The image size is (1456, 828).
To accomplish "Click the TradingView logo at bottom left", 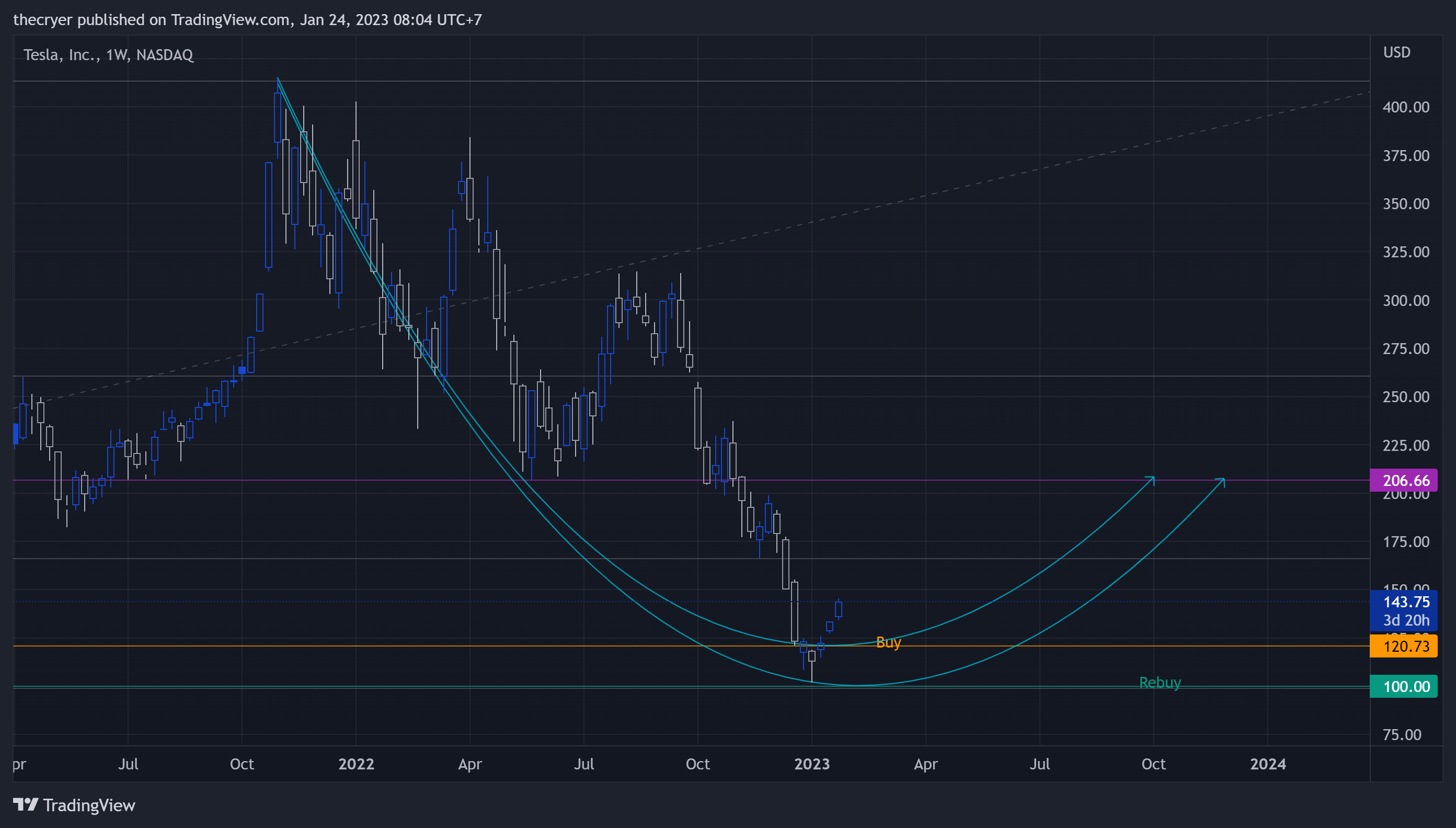I will point(74,806).
